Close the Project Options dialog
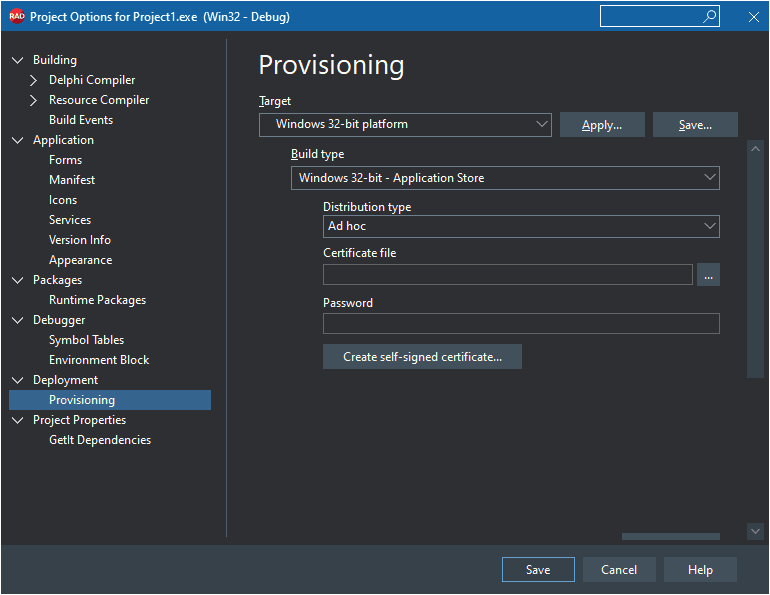 tap(753, 17)
